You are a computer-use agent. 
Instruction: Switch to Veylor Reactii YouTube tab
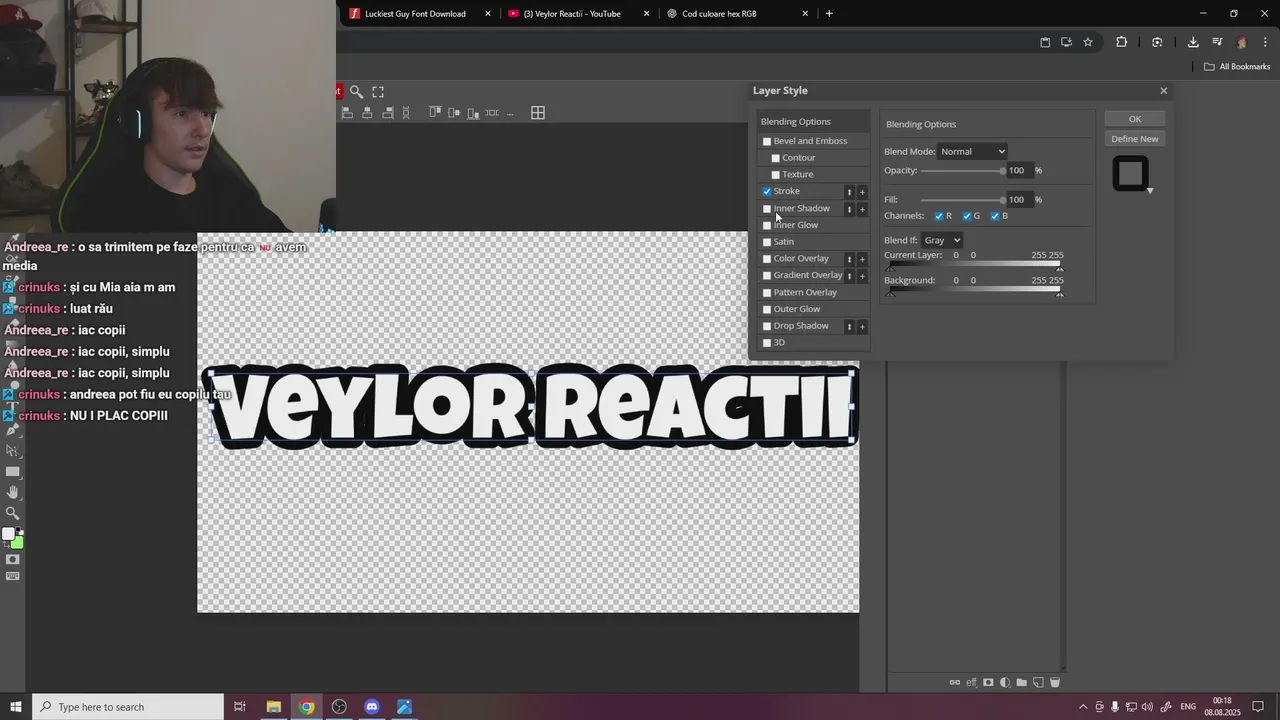point(578,14)
